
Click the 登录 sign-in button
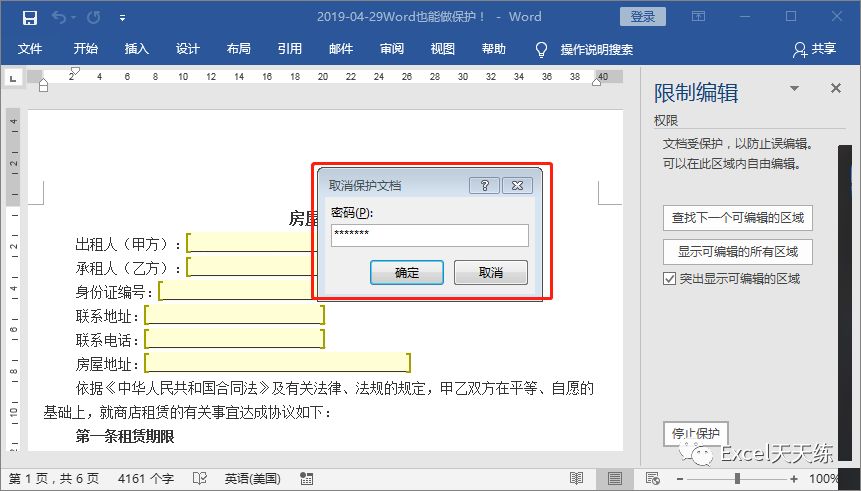point(642,16)
